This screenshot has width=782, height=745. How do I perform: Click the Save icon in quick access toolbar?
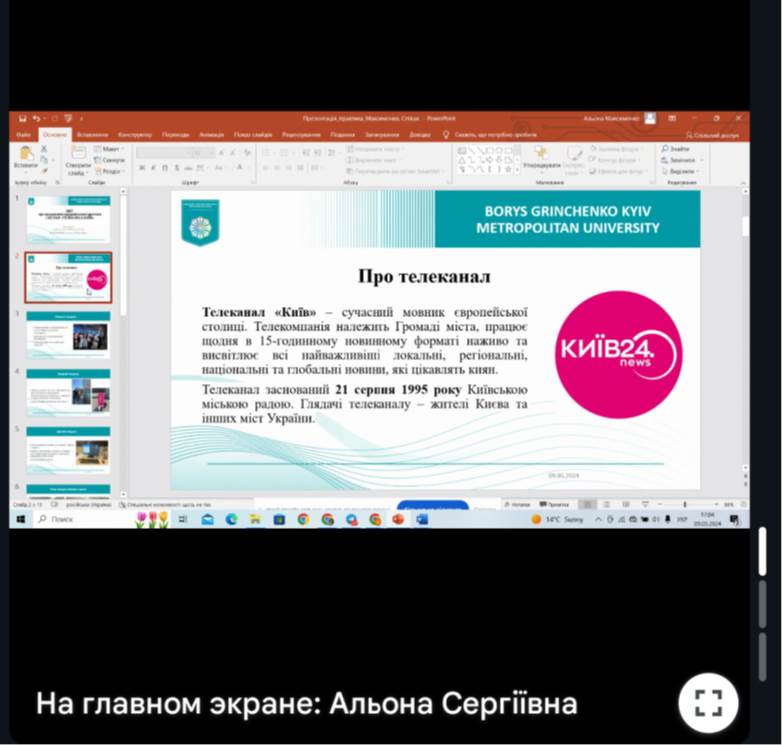click(x=21, y=118)
